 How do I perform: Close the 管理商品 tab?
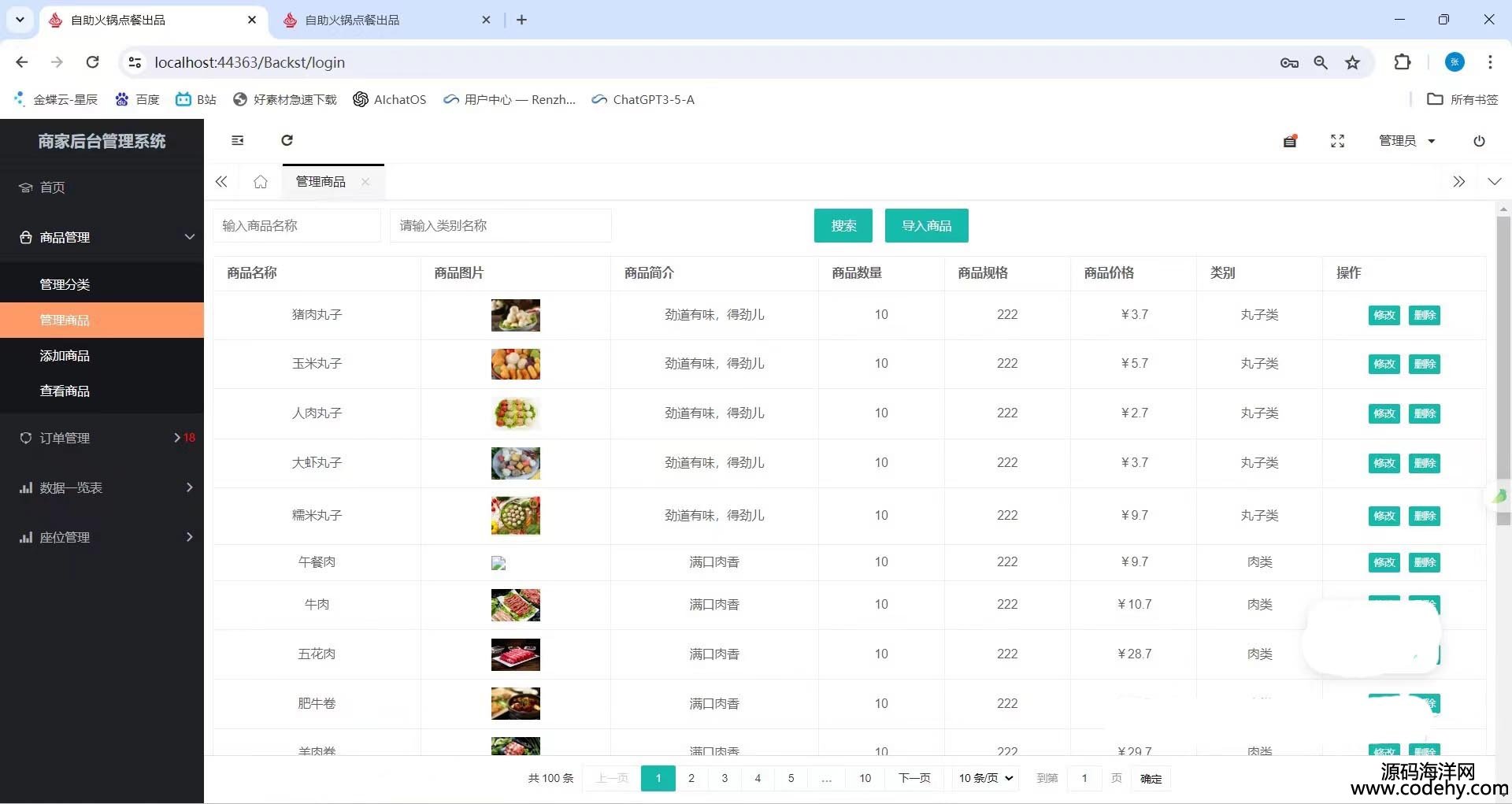coord(365,182)
